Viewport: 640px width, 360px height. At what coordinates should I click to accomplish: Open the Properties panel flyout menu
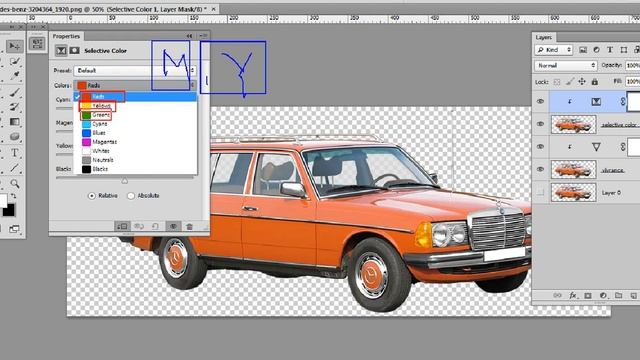pyautogui.click(x=204, y=36)
